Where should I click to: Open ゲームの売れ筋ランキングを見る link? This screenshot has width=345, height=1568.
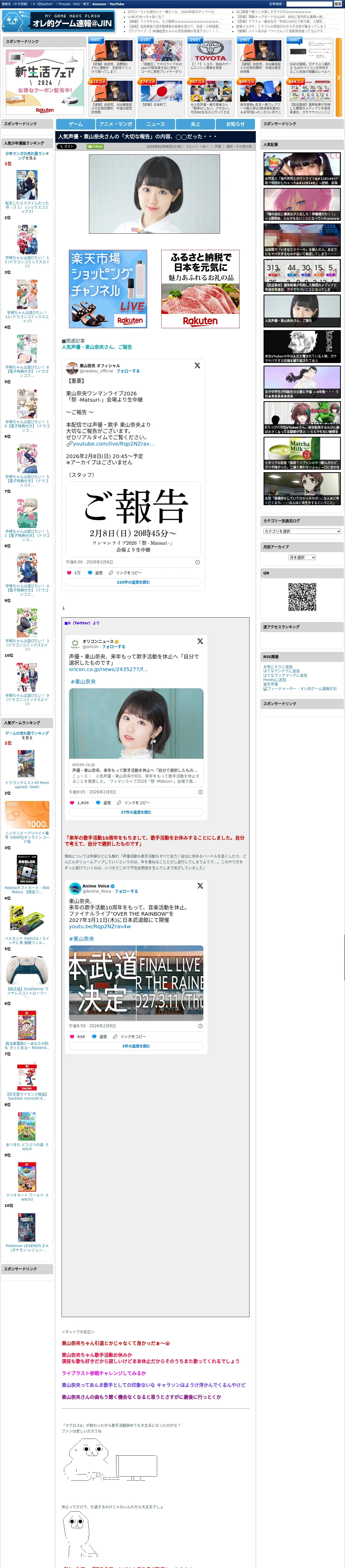pyautogui.click(x=27, y=735)
